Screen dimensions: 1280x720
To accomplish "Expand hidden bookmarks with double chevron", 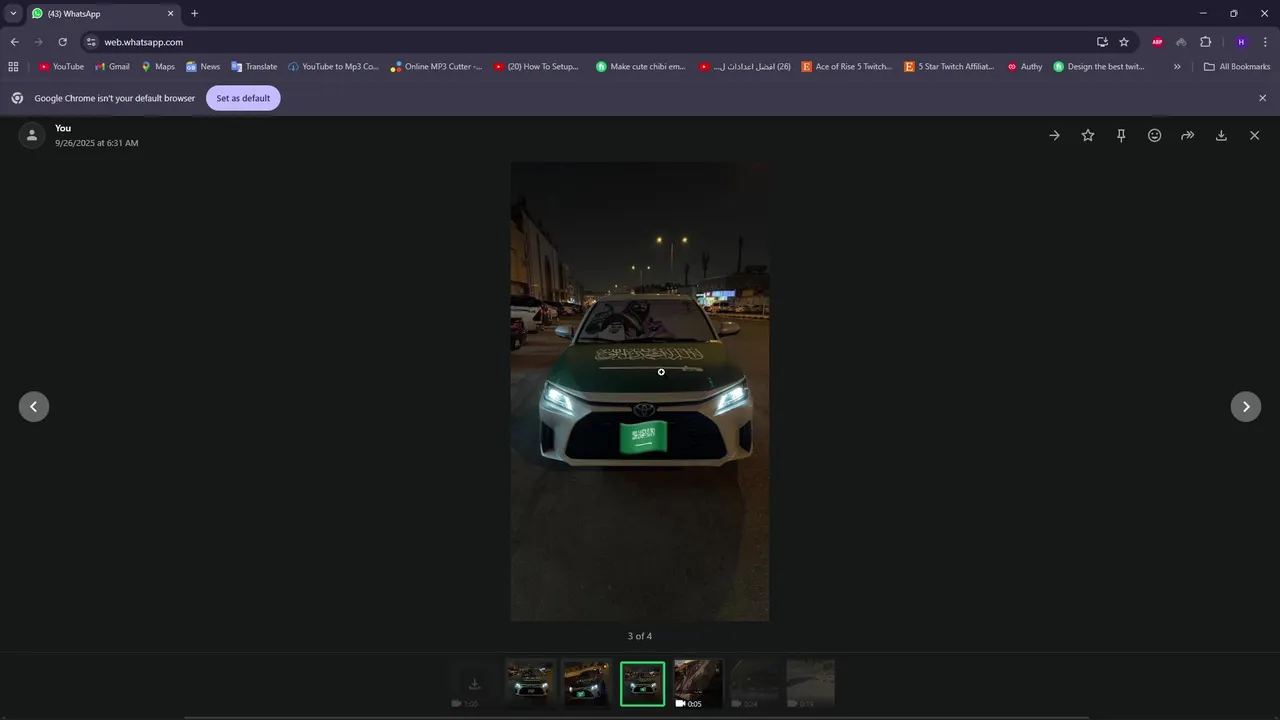I will [1177, 67].
